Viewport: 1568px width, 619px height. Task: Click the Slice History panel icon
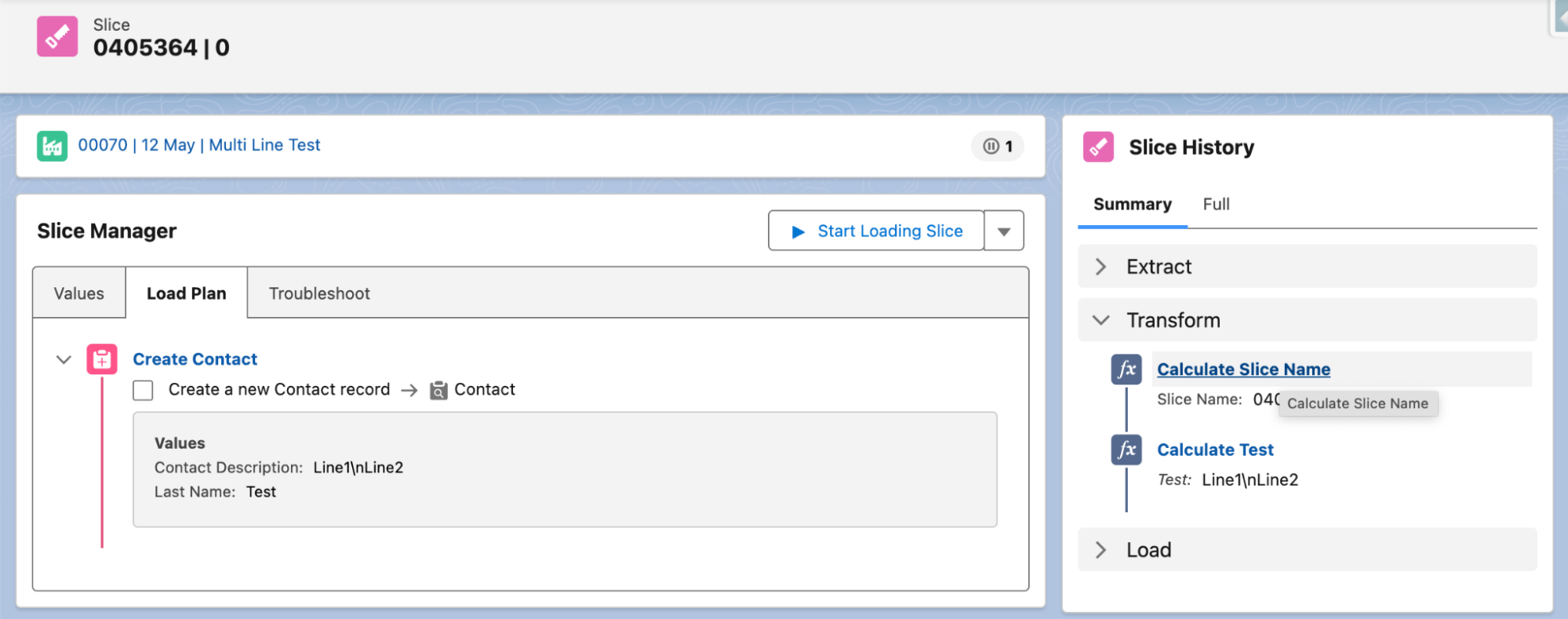point(1098,146)
